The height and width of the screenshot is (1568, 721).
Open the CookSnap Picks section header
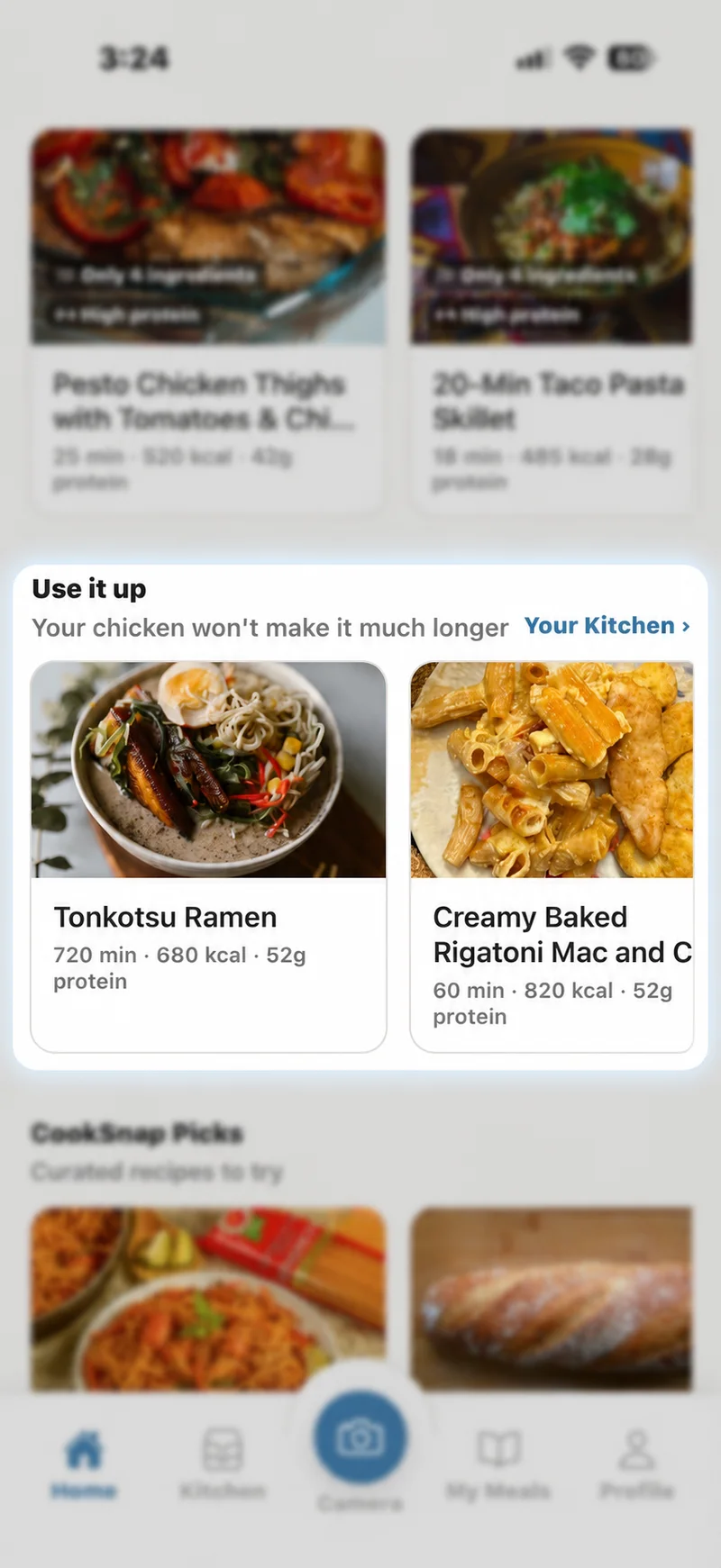137,1132
